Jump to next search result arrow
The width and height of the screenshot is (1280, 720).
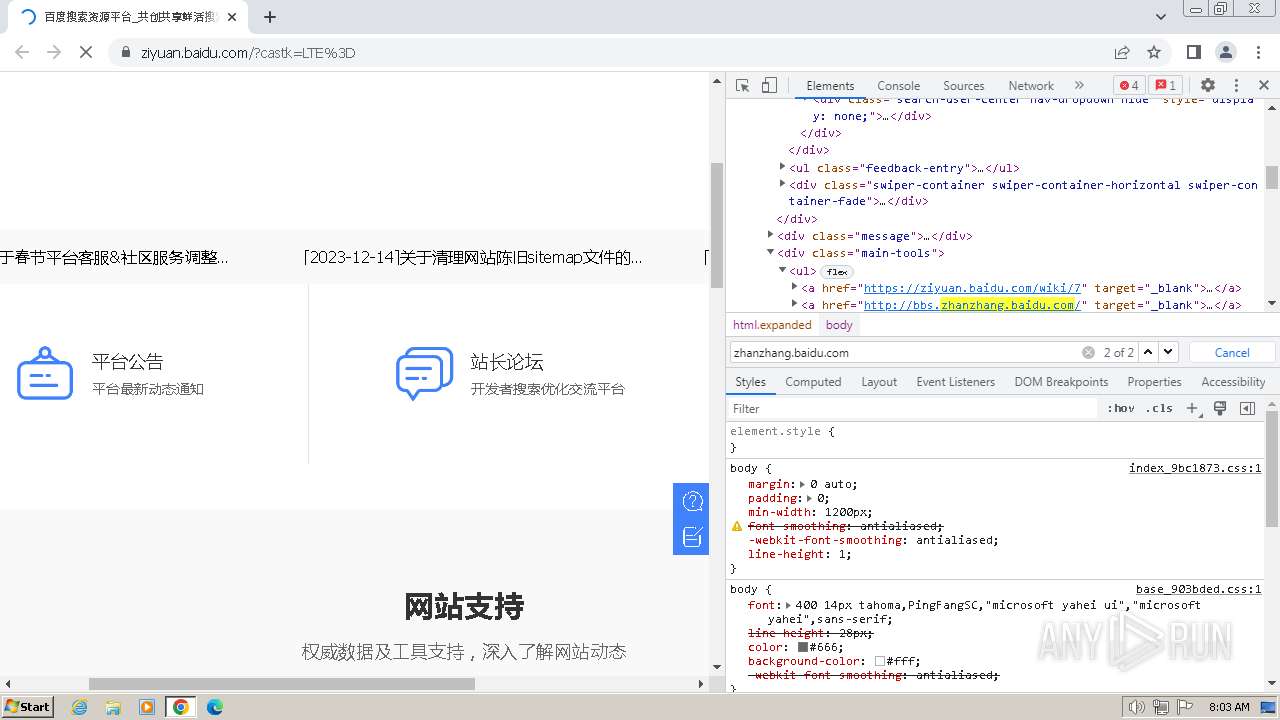1168,352
